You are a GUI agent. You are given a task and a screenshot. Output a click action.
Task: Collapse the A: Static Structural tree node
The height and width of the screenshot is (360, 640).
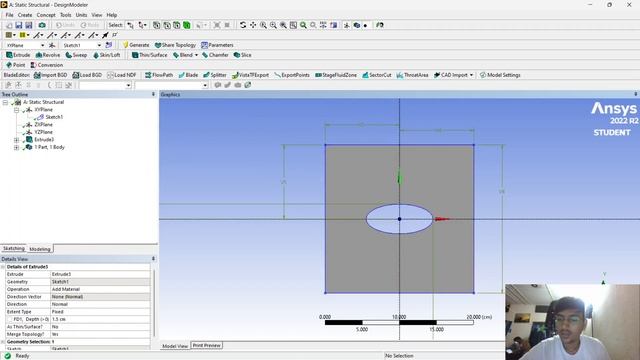point(5,102)
